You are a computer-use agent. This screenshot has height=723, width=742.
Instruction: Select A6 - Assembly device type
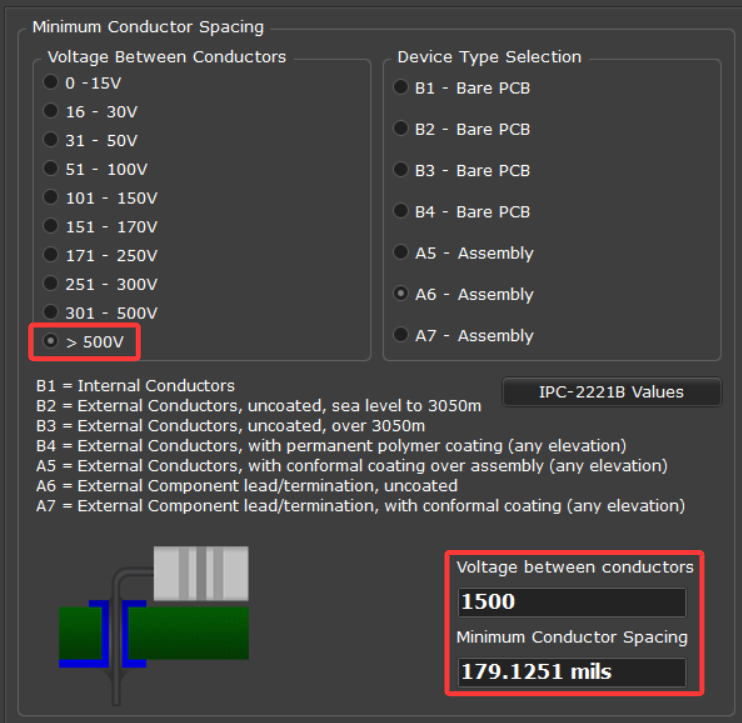463,294
